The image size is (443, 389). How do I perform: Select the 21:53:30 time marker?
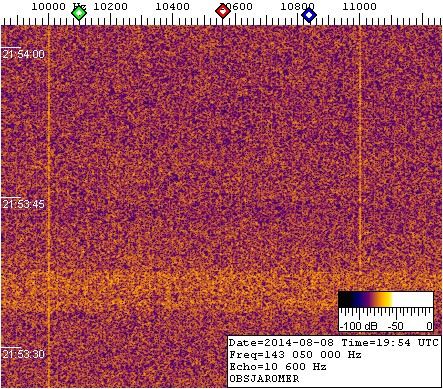click(23, 354)
